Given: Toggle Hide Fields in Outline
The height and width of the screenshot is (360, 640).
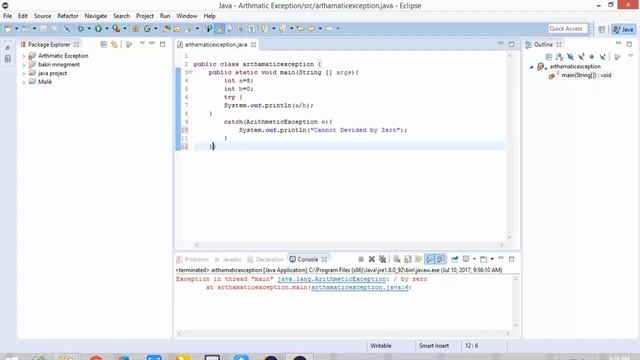Looking at the screenshot, I should click(x=570, y=57).
